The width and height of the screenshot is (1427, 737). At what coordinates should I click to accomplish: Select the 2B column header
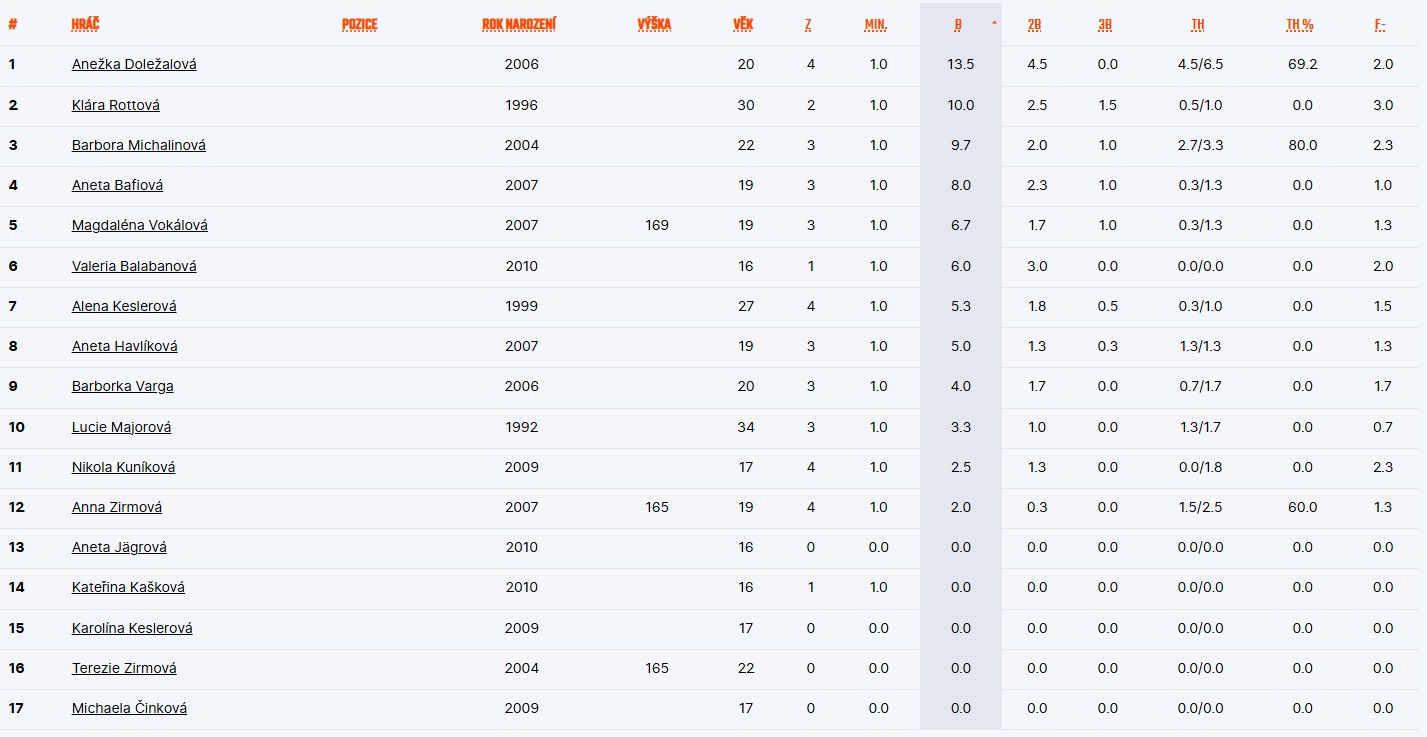[1034, 24]
